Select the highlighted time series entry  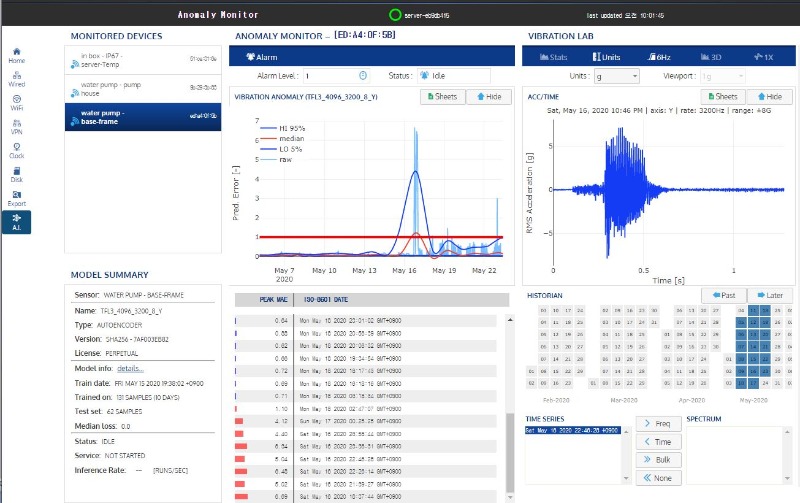pos(572,430)
